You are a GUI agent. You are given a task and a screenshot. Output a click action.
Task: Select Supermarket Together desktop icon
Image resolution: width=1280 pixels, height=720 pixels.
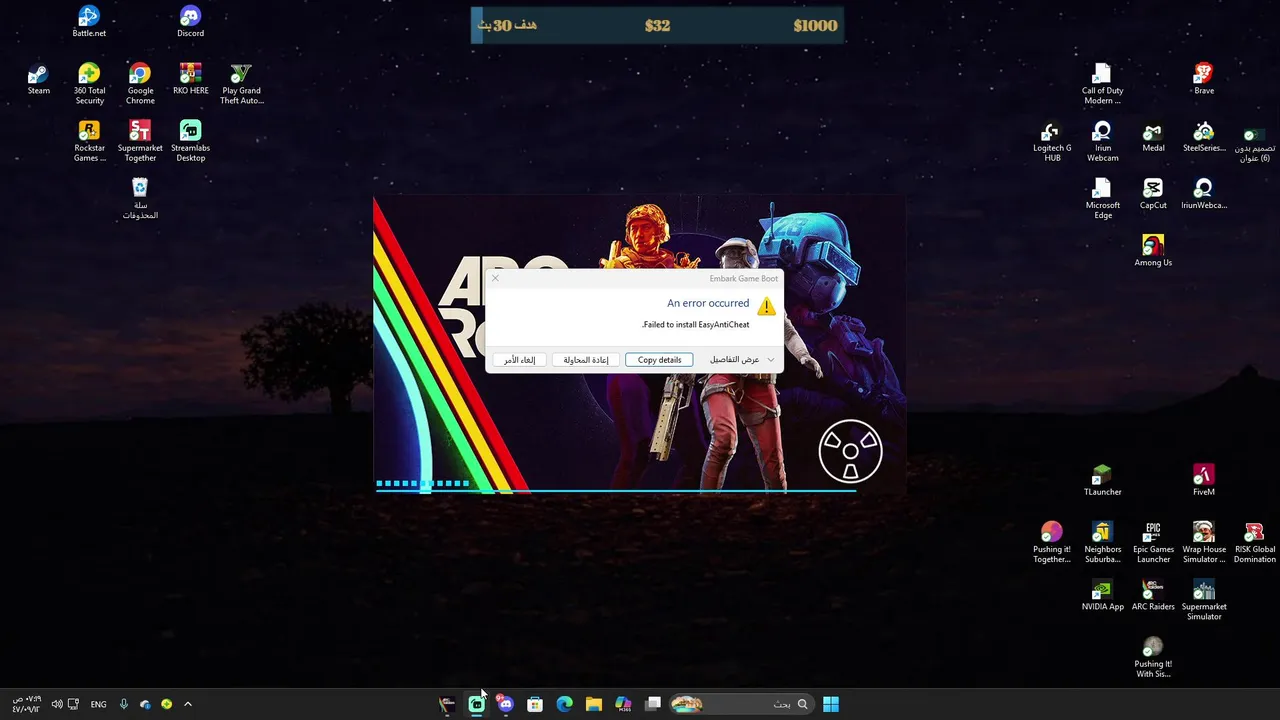(140, 141)
